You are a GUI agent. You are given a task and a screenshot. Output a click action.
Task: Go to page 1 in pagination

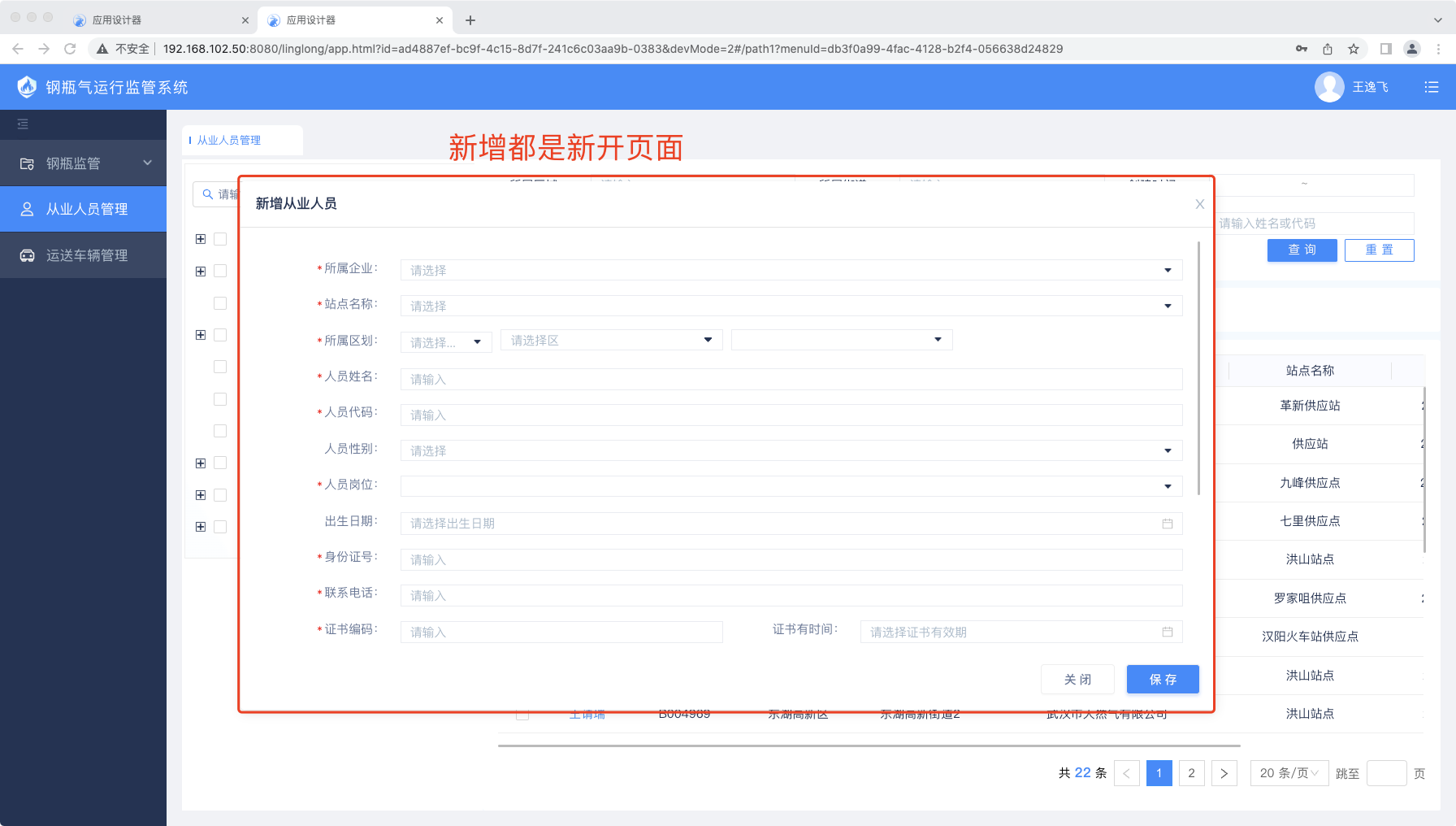[1159, 773]
